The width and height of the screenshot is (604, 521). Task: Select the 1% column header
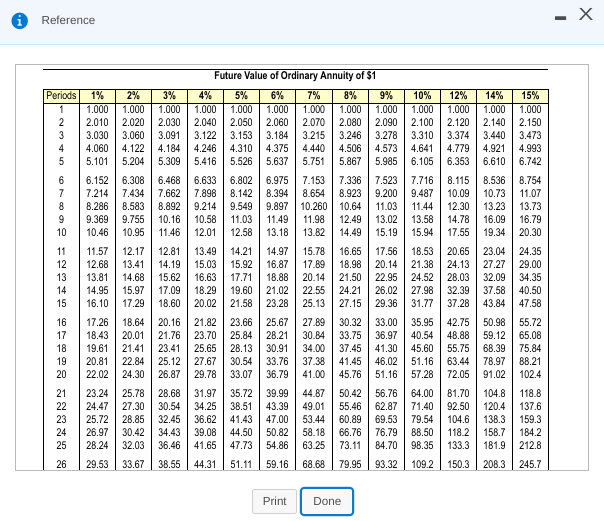pyautogui.click(x=97, y=95)
